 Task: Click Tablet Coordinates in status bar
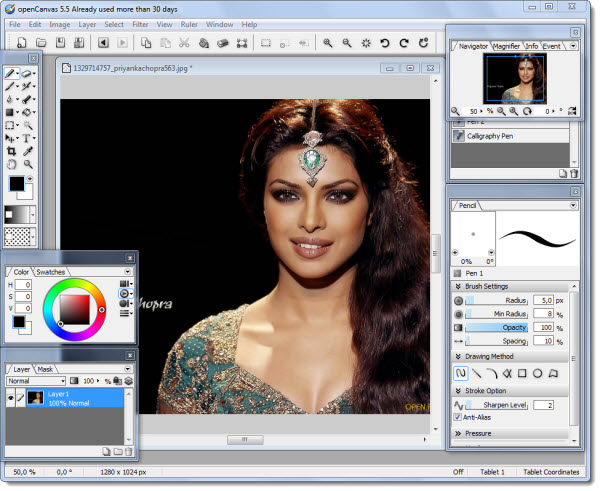pyautogui.click(x=551, y=472)
